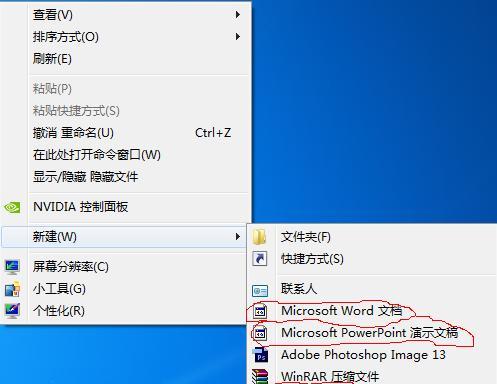
Task: Click the gadgets icon beside 小工具
Action: [12, 289]
